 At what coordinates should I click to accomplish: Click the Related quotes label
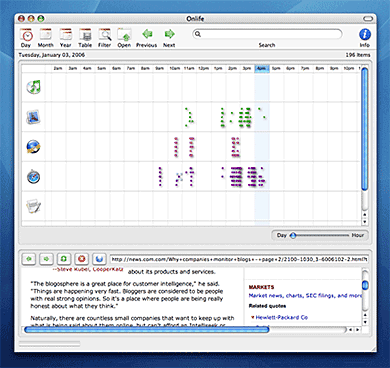point(267,306)
